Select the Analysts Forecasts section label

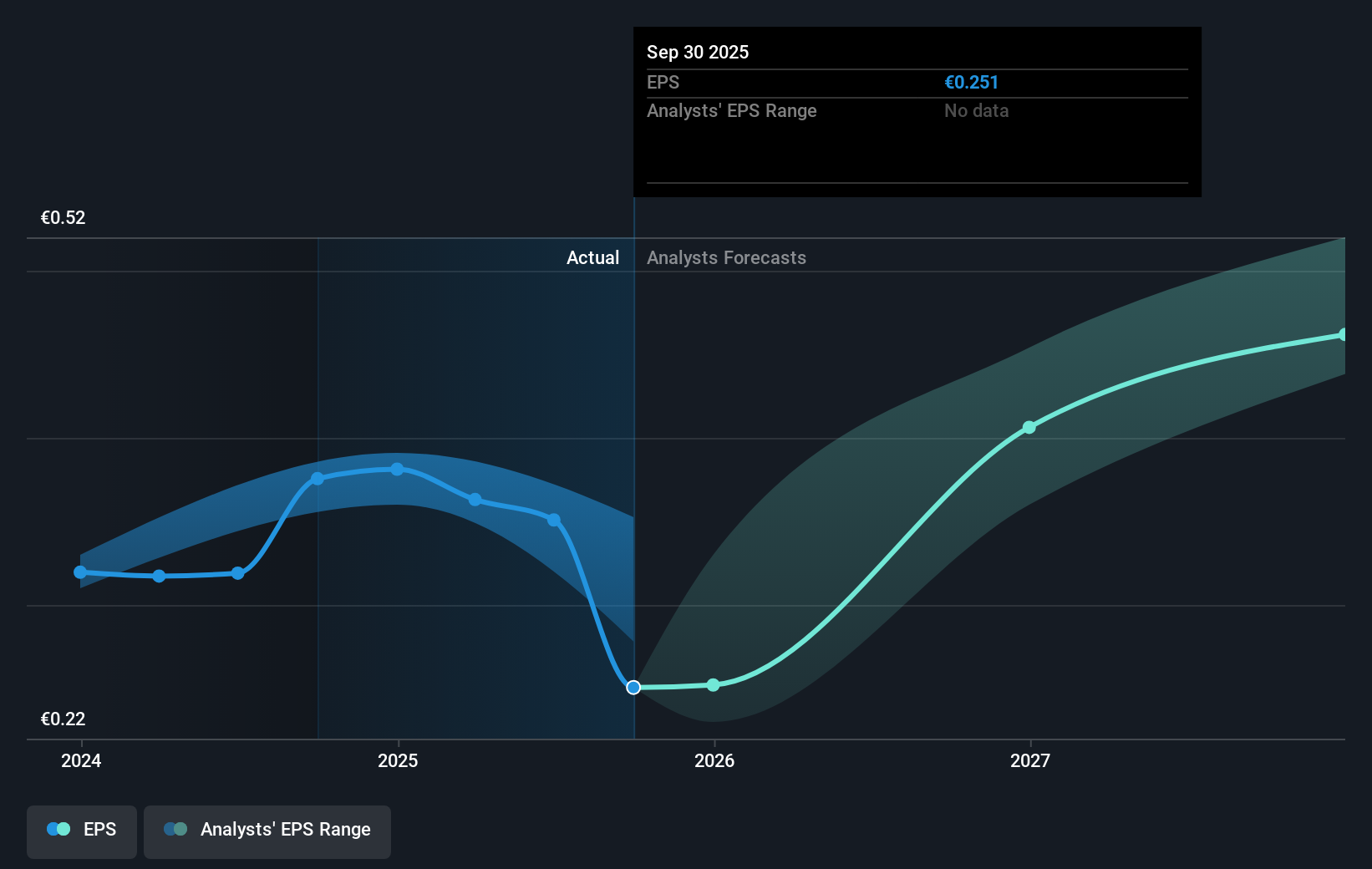(726, 257)
